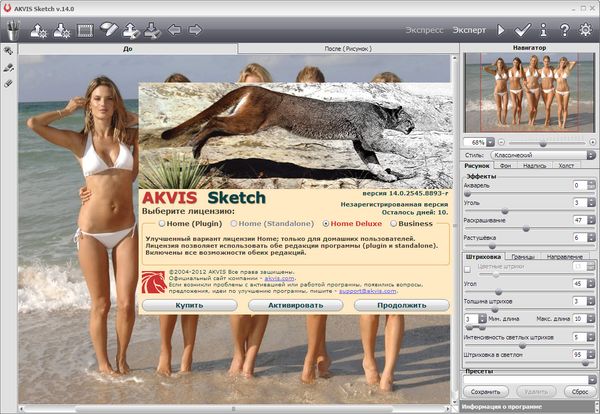Click the horizontal scrollbar below the image
Viewport: 600px width, 414px height.
point(234,409)
